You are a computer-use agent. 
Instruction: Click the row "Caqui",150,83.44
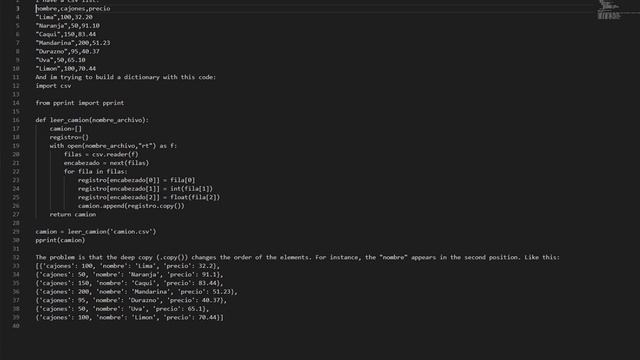[x=66, y=34]
